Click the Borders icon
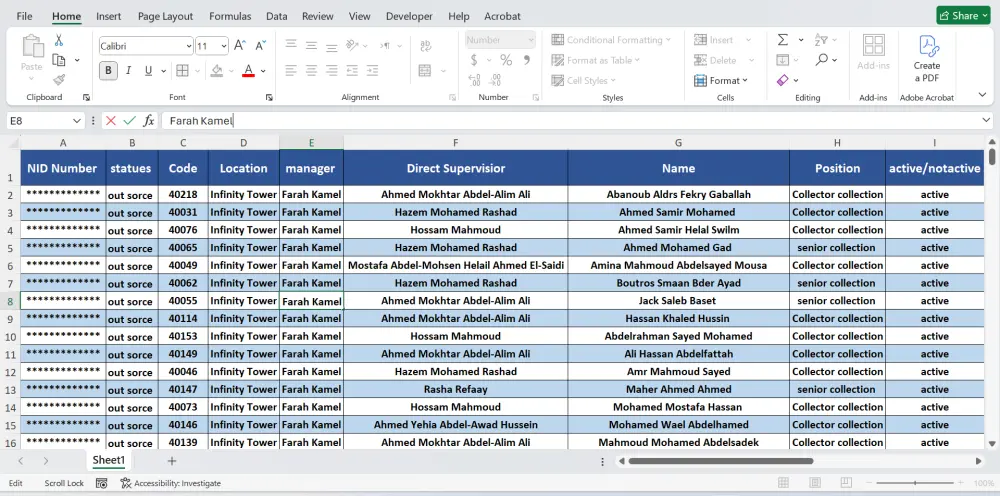 [x=182, y=70]
